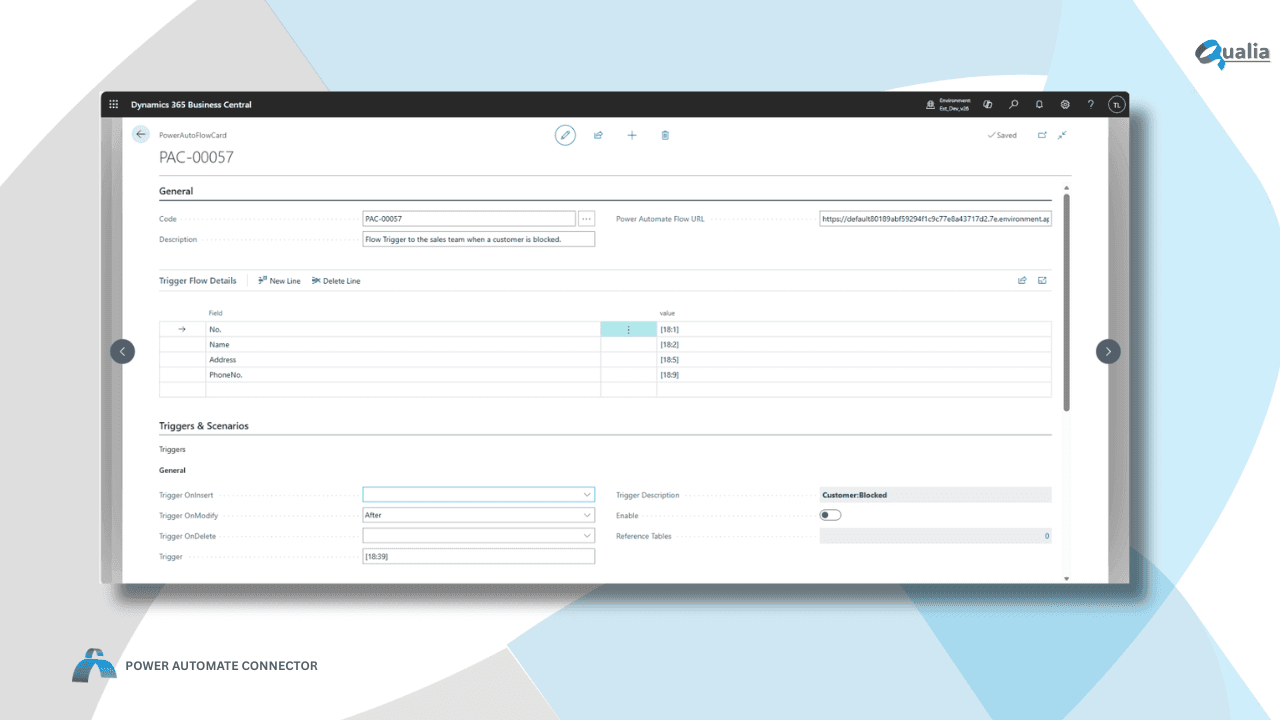Select the Address field cell

point(403,359)
